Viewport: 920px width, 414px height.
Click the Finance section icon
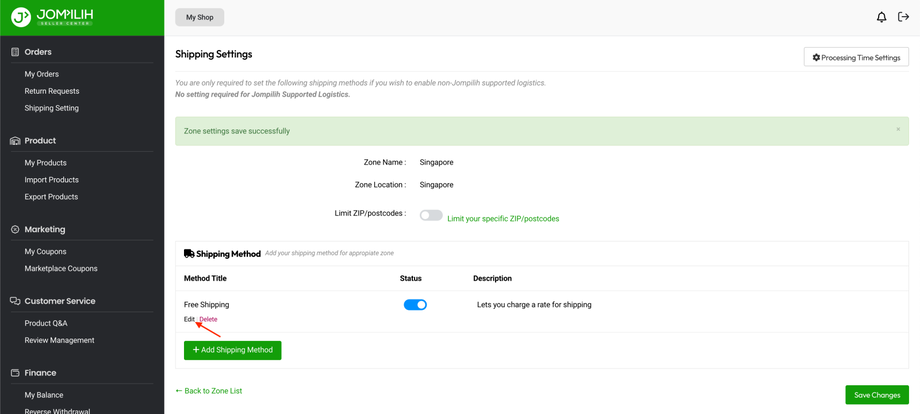15,373
